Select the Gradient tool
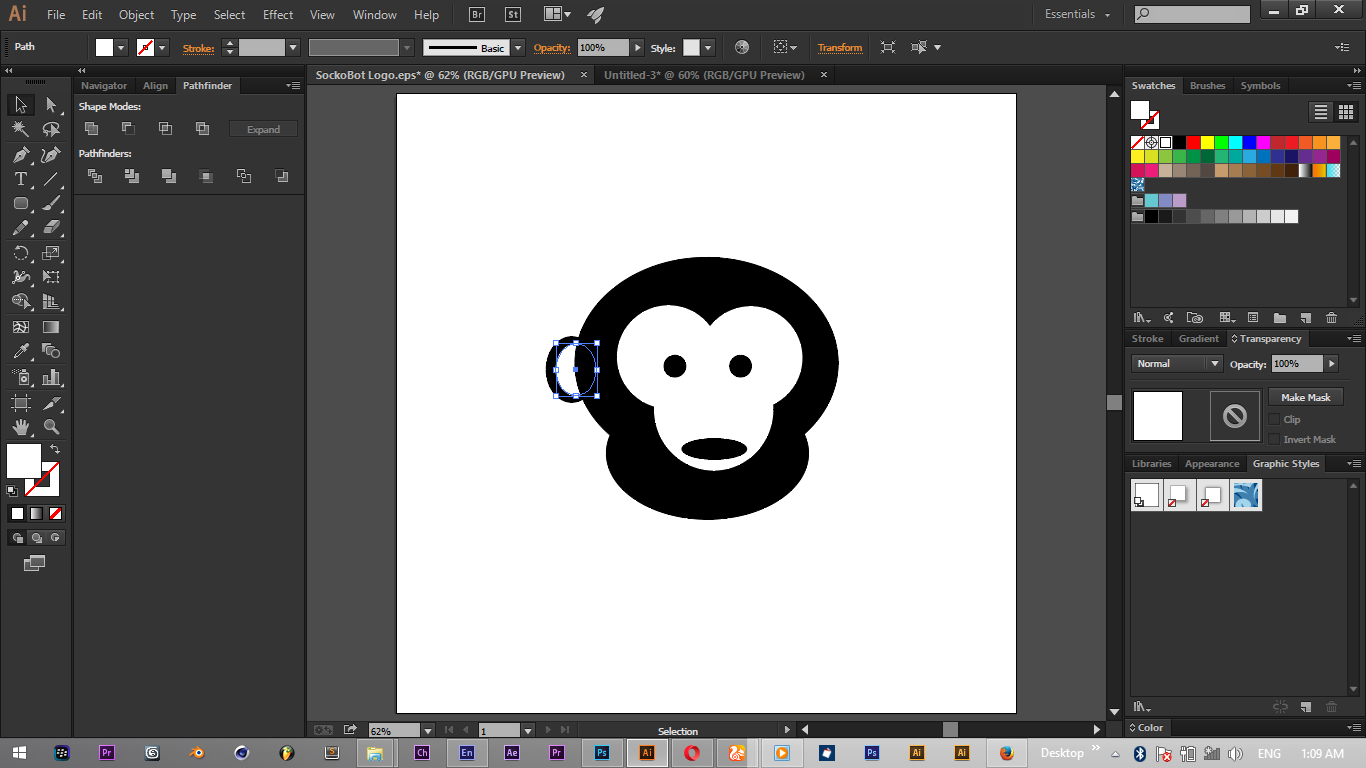 click(51, 327)
